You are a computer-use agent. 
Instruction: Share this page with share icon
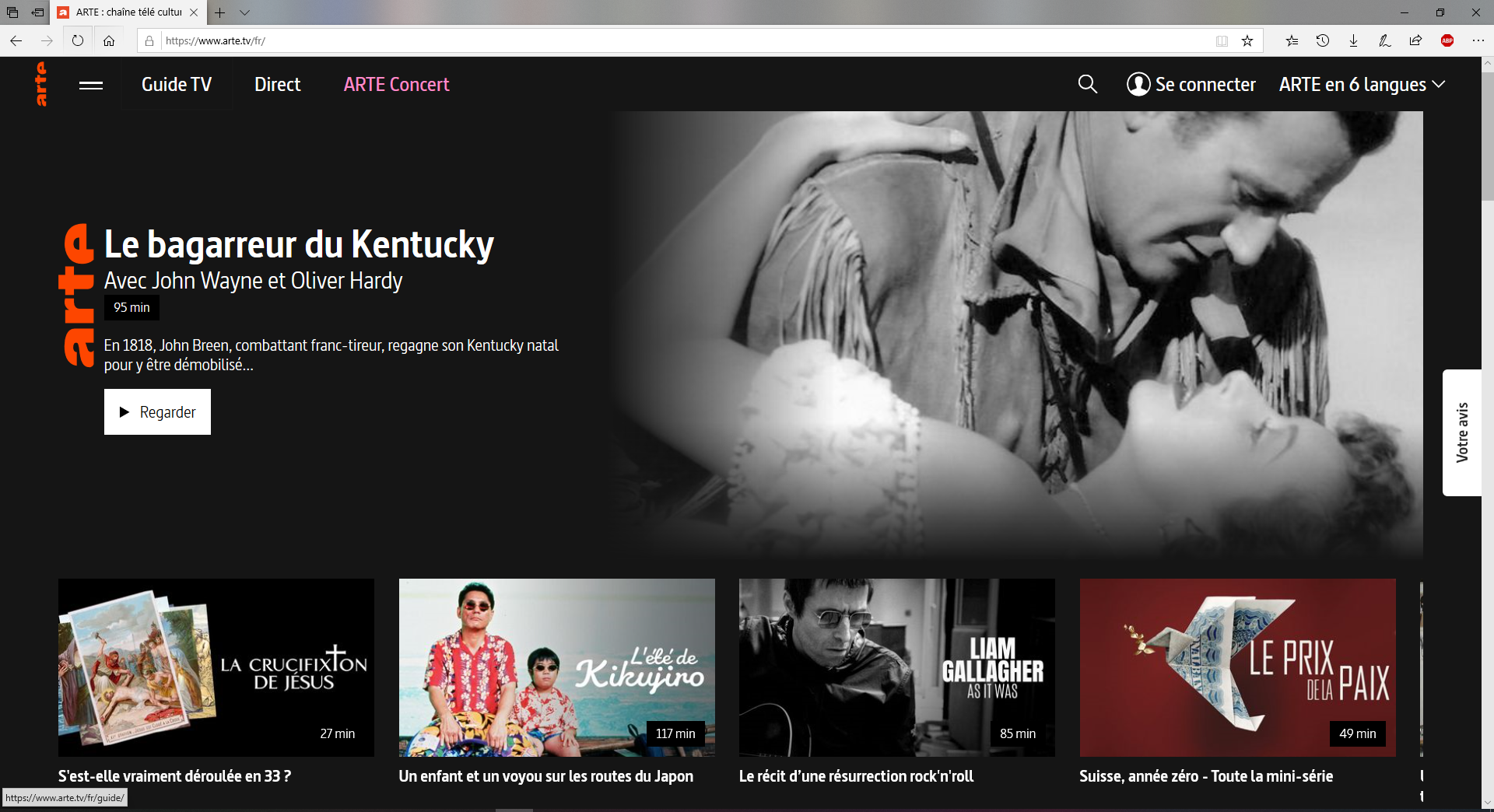click(x=1416, y=40)
